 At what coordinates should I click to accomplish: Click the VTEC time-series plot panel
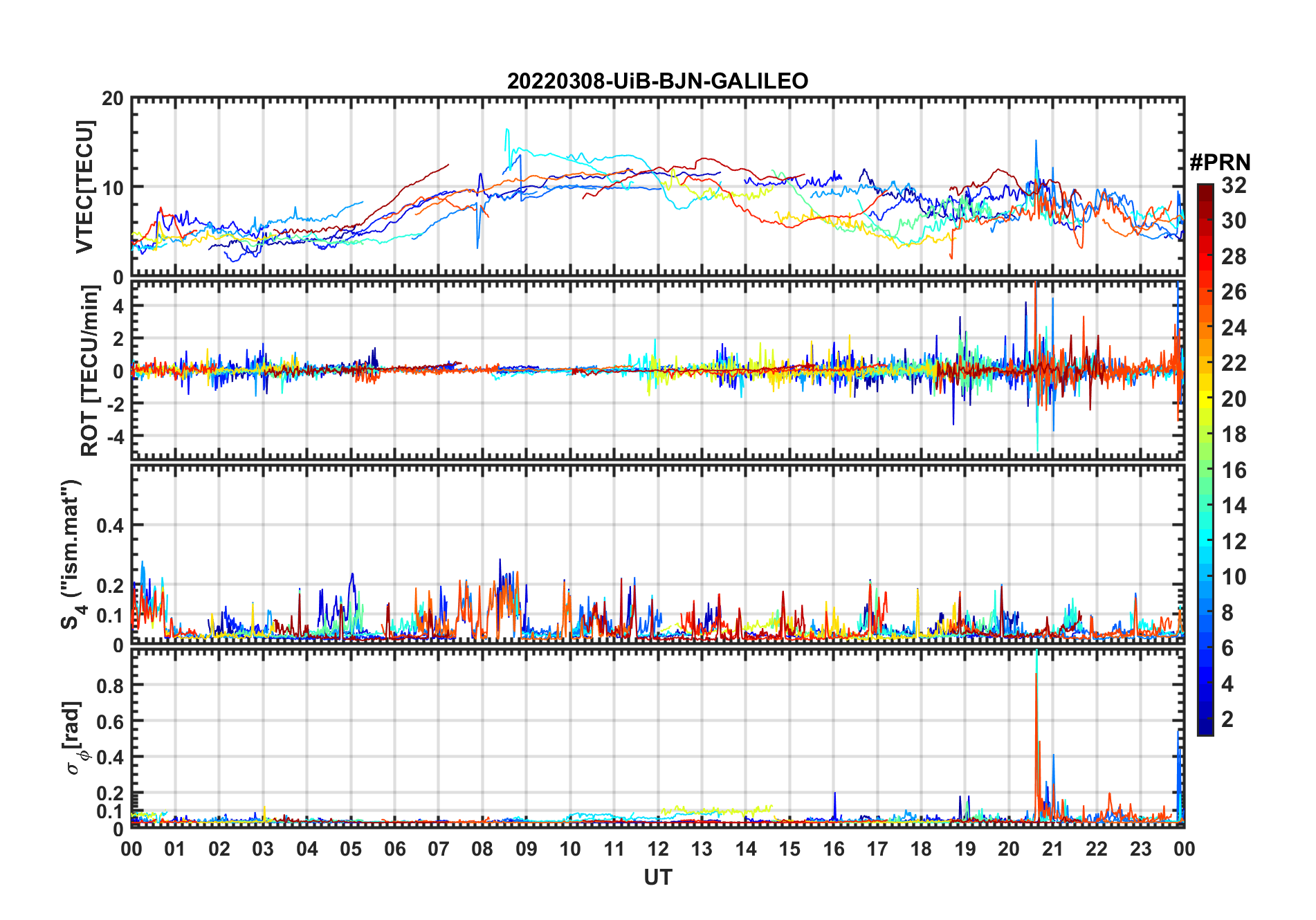coord(657,187)
